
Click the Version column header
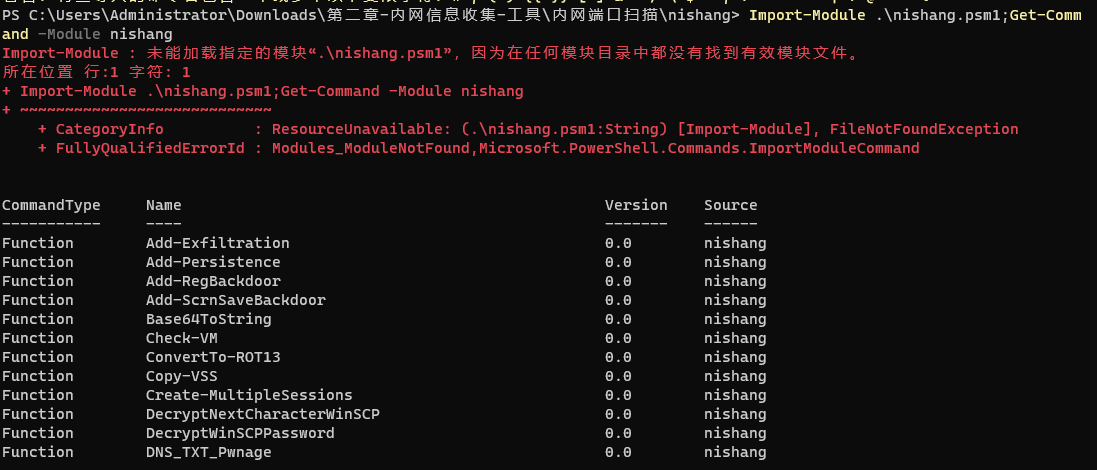636,205
